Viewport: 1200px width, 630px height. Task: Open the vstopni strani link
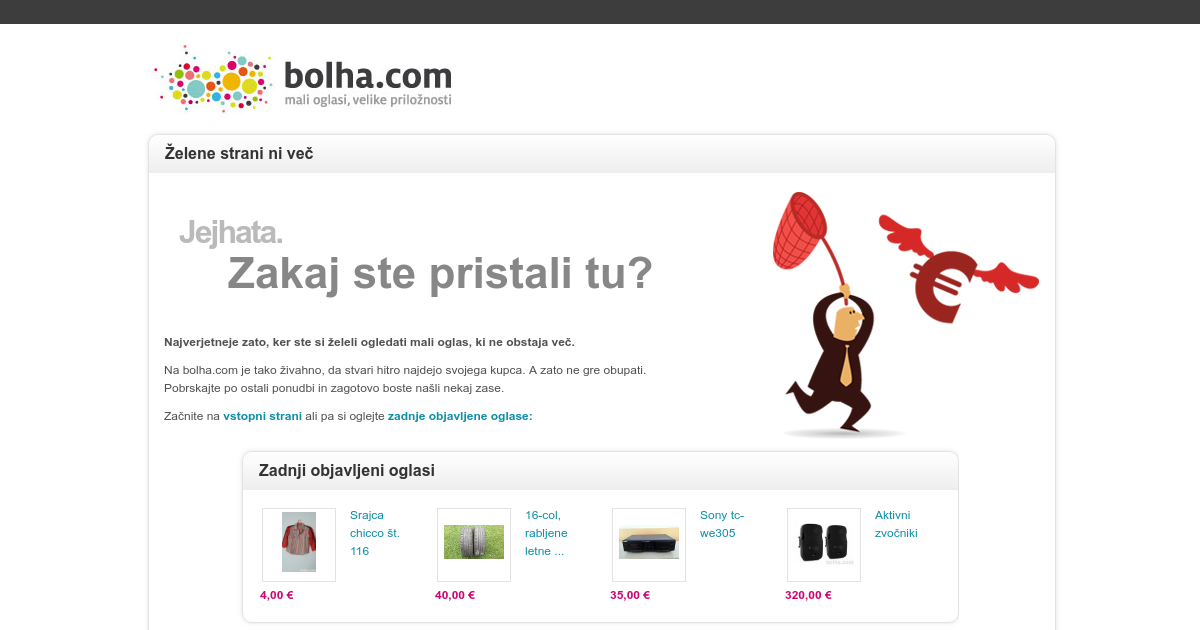tap(262, 416)
